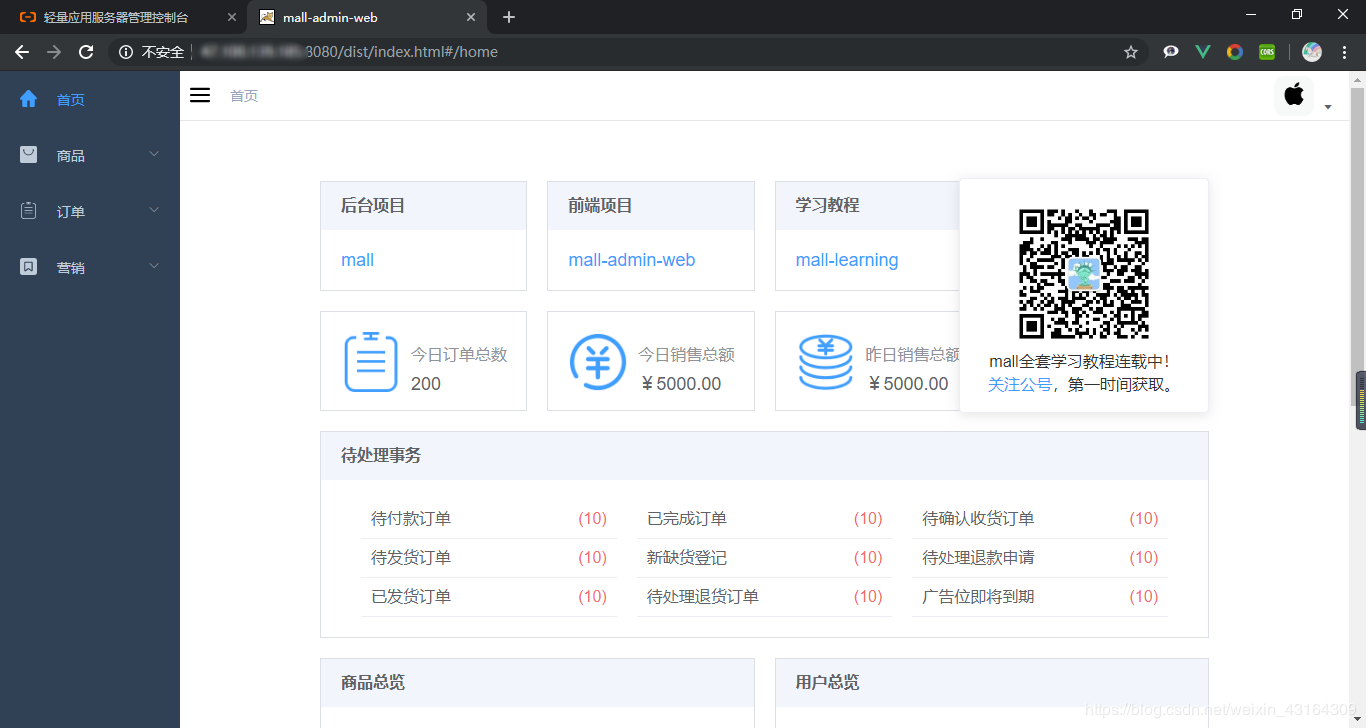Open the mall project link
The image size is (1366, 728).
pyautogui.click(x=357, y=260)
